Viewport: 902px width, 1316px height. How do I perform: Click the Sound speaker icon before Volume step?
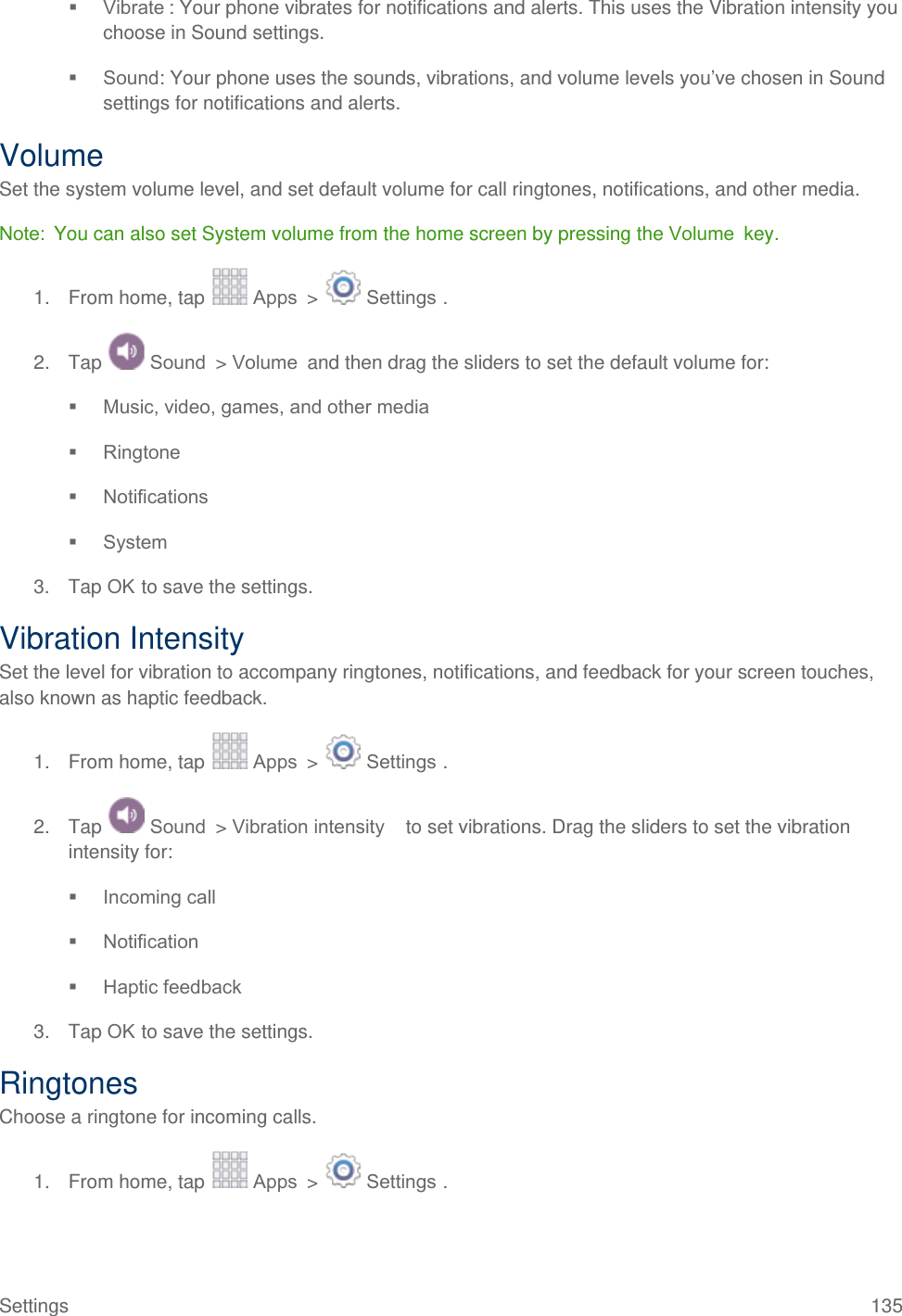point(127,352)
